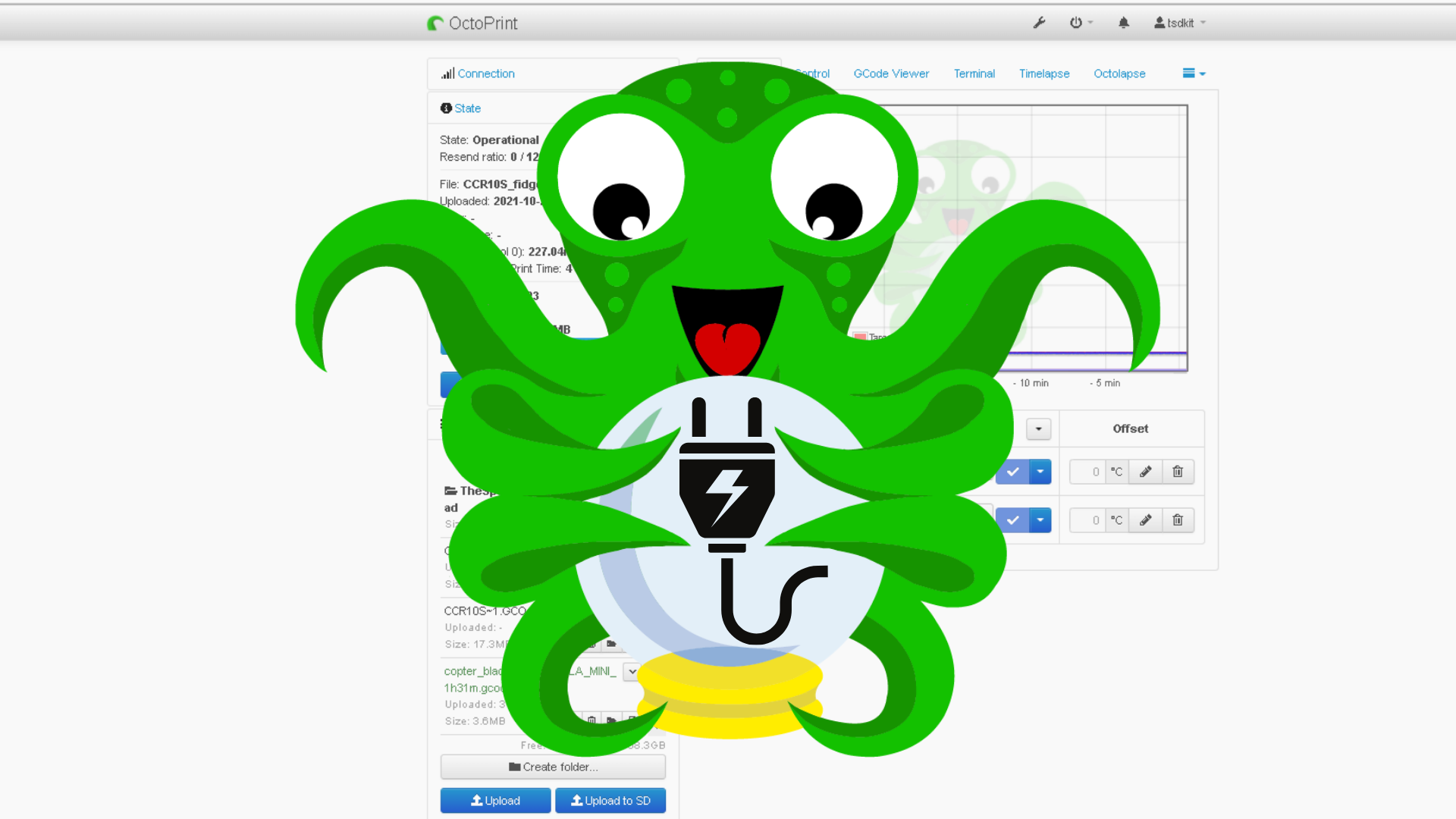Click the trash icon for copter_blade file
The height and width of the screenshot is (819, 1456).
click(591, 720)
